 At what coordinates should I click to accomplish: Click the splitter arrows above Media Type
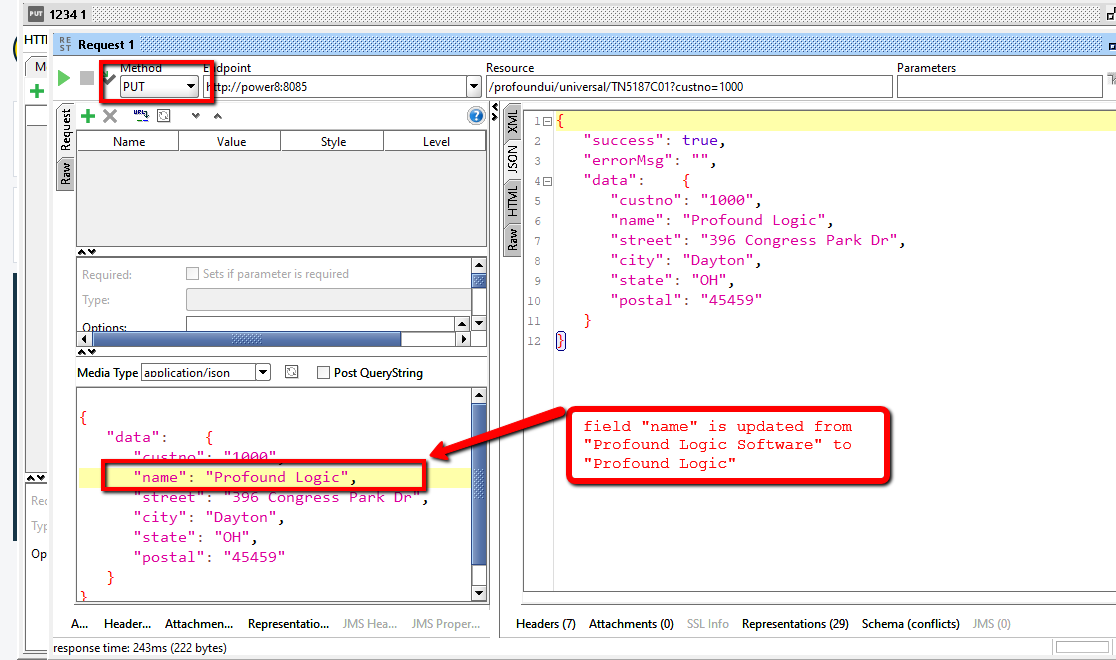(x=87, y=352)
